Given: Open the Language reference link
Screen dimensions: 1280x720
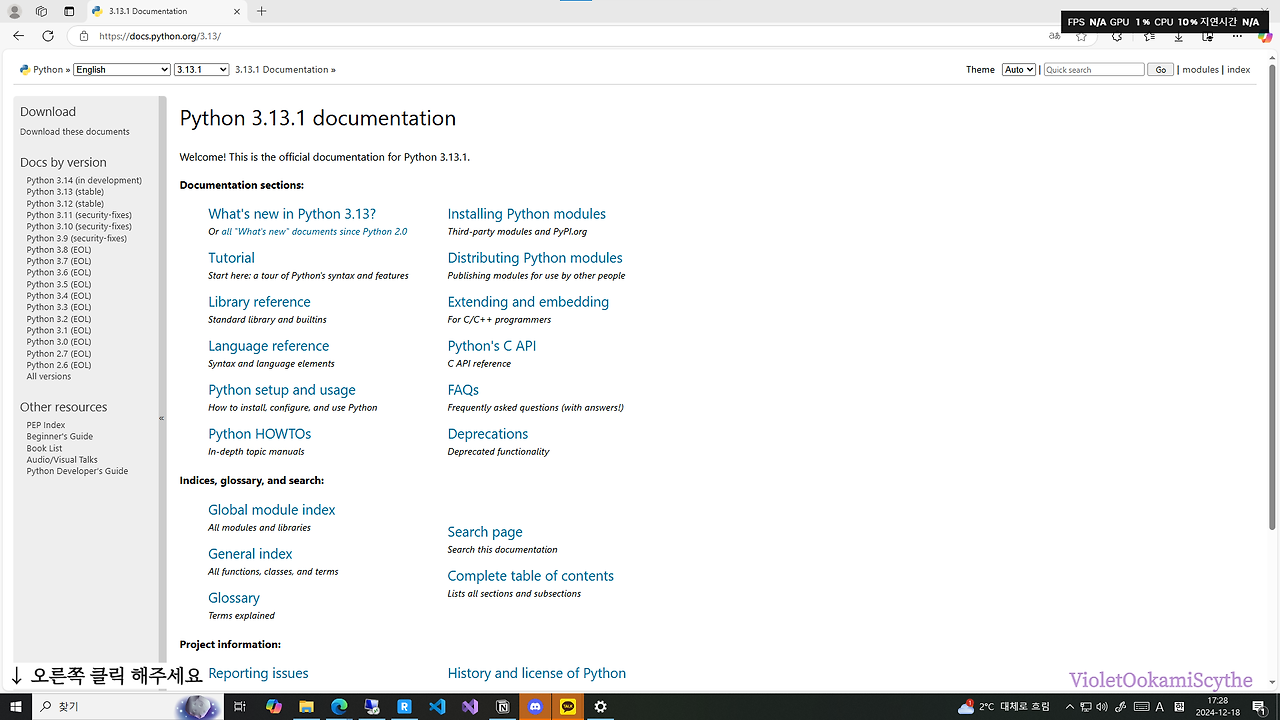Looking at the screenshot, I should click(x=268, y=346).
